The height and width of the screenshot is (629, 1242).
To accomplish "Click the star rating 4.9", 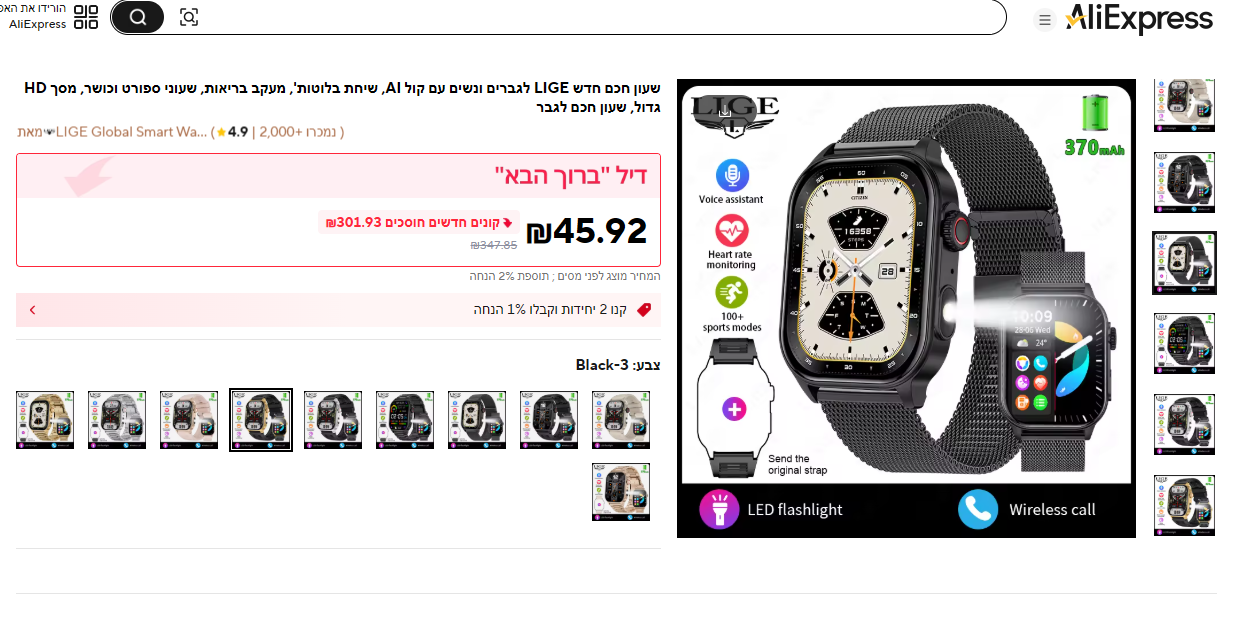I will tap(232, 131).
